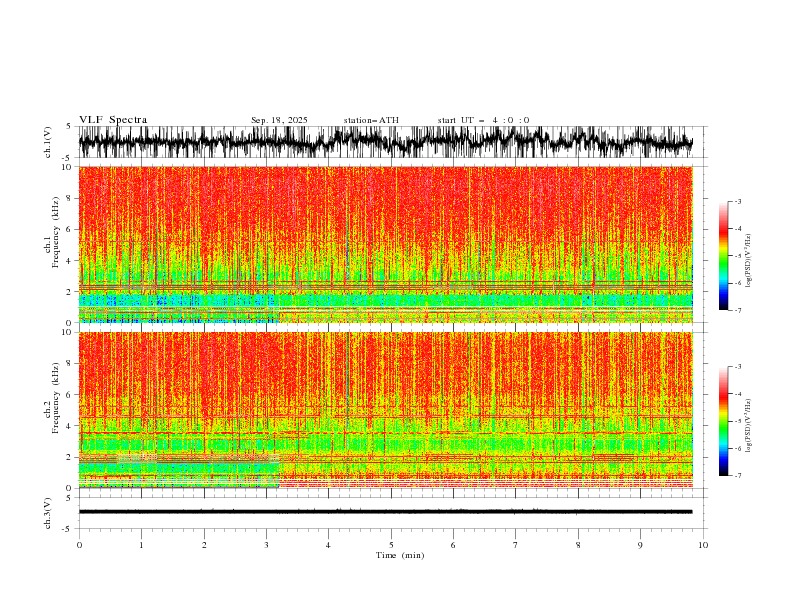Viewport: 792px width, 612px height.
Task: Click the -3 label on ch.2 color bar
Action: coord(738,367)
